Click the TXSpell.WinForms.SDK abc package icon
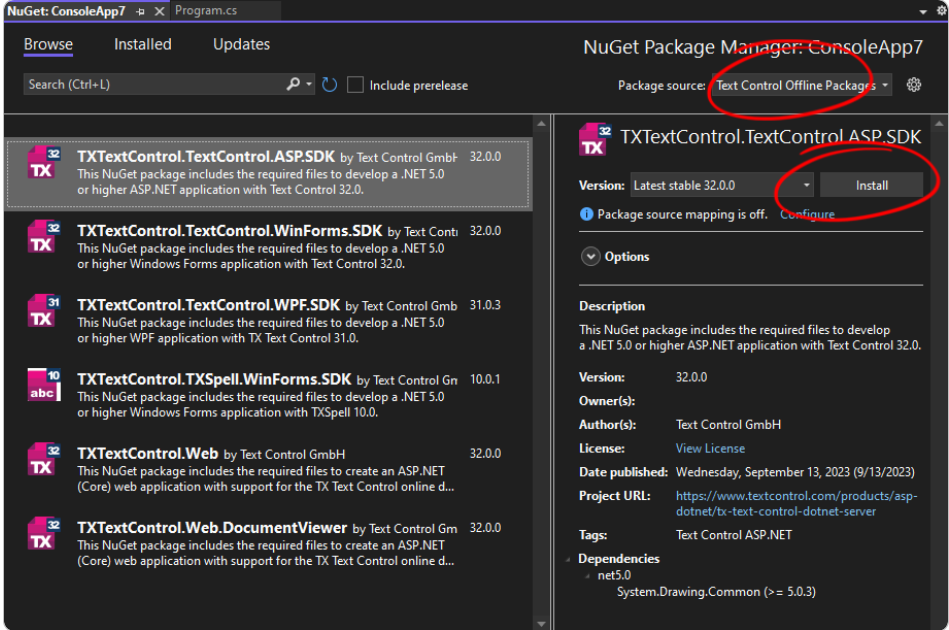 click(44, 386)
